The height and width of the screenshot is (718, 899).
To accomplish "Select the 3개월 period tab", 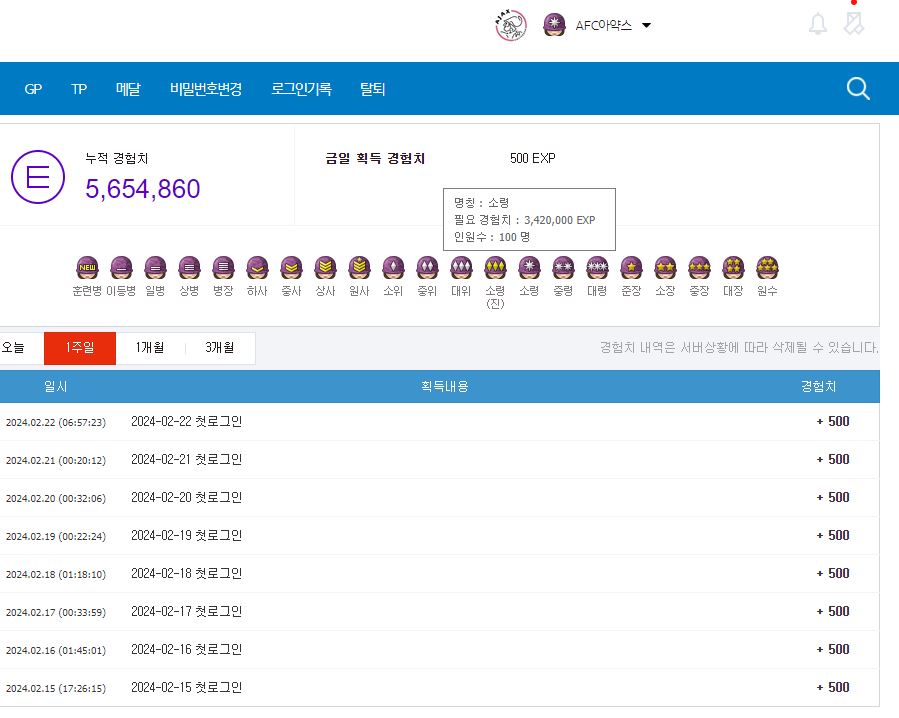I will 220,348.
